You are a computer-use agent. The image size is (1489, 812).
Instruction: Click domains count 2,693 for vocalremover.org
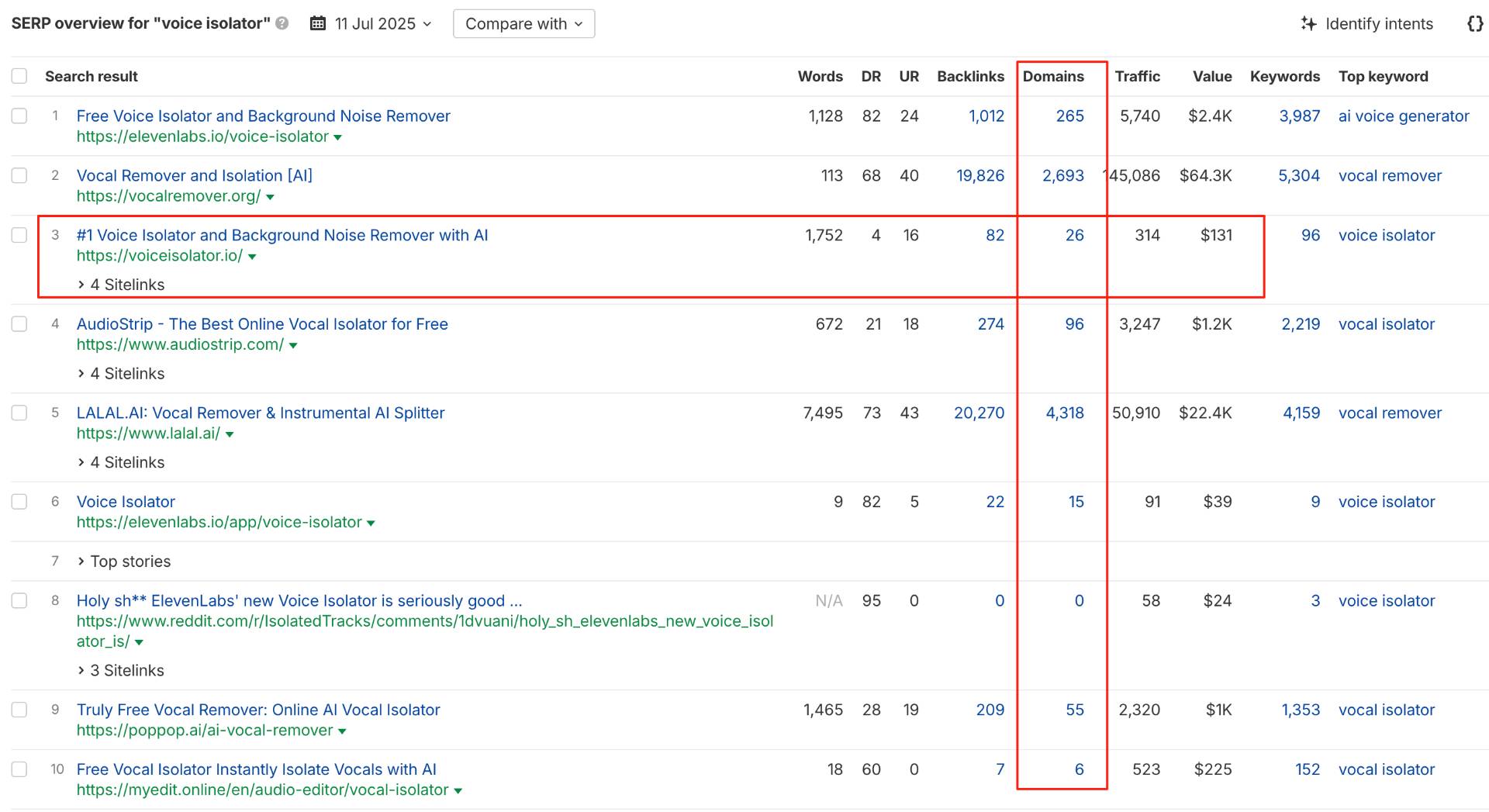[x=1063, y=175]
